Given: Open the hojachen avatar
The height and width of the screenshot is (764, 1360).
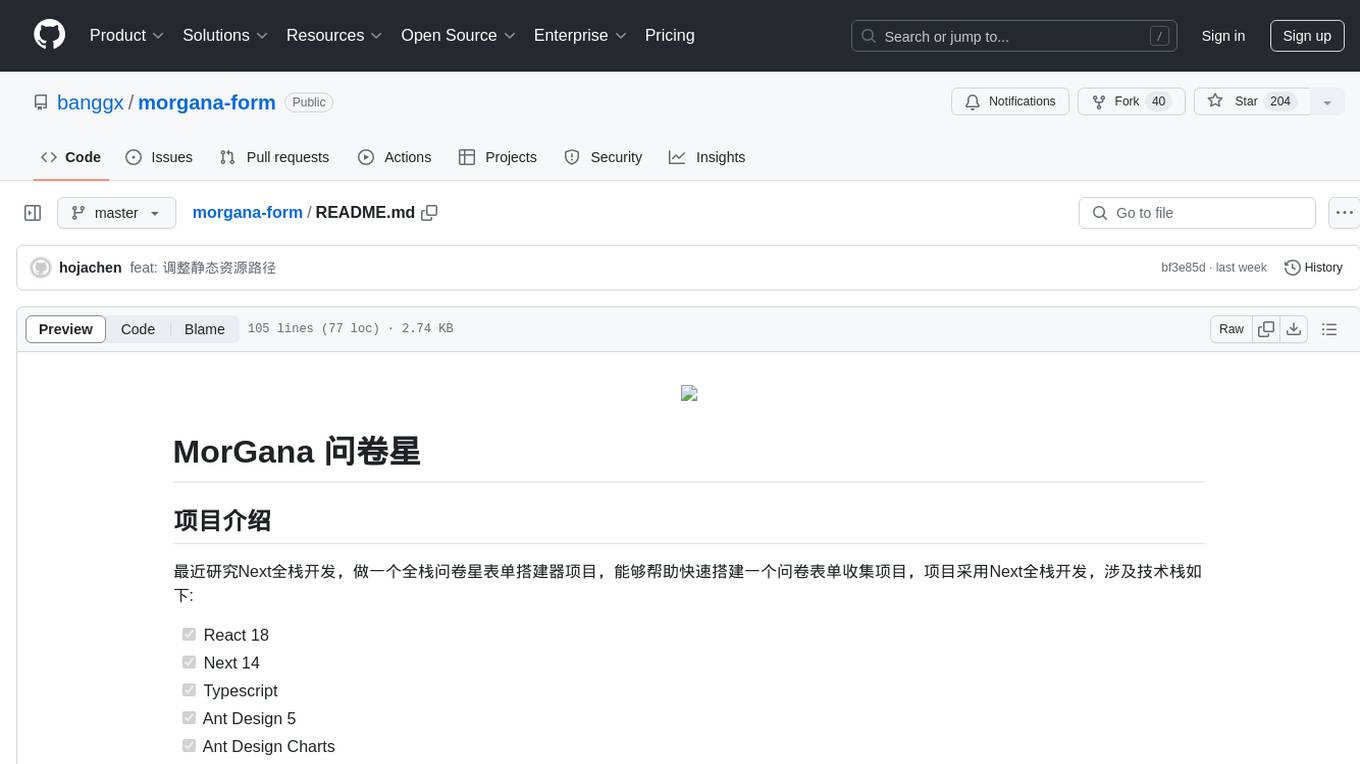Looking at the screenshot, I should click(41, 268).
